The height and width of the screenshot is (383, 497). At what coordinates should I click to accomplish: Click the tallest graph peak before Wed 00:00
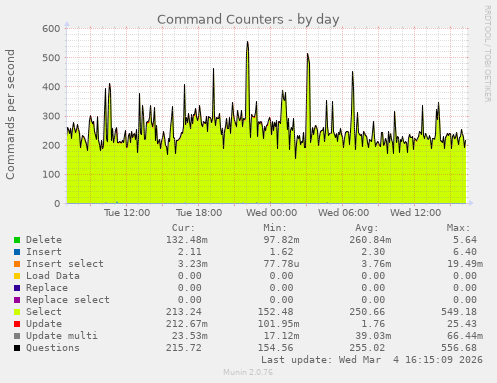point(247,42)
